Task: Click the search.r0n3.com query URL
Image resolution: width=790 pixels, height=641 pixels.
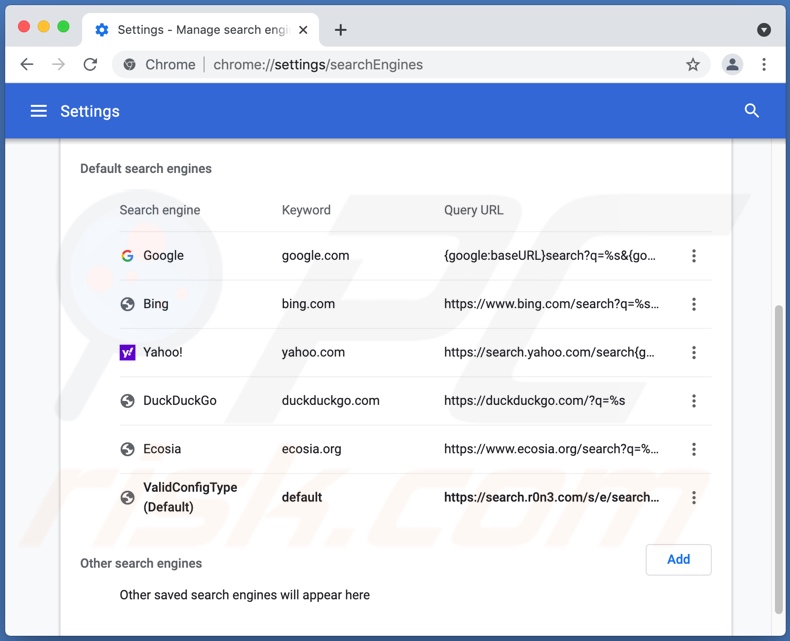Action: (551, 497)
